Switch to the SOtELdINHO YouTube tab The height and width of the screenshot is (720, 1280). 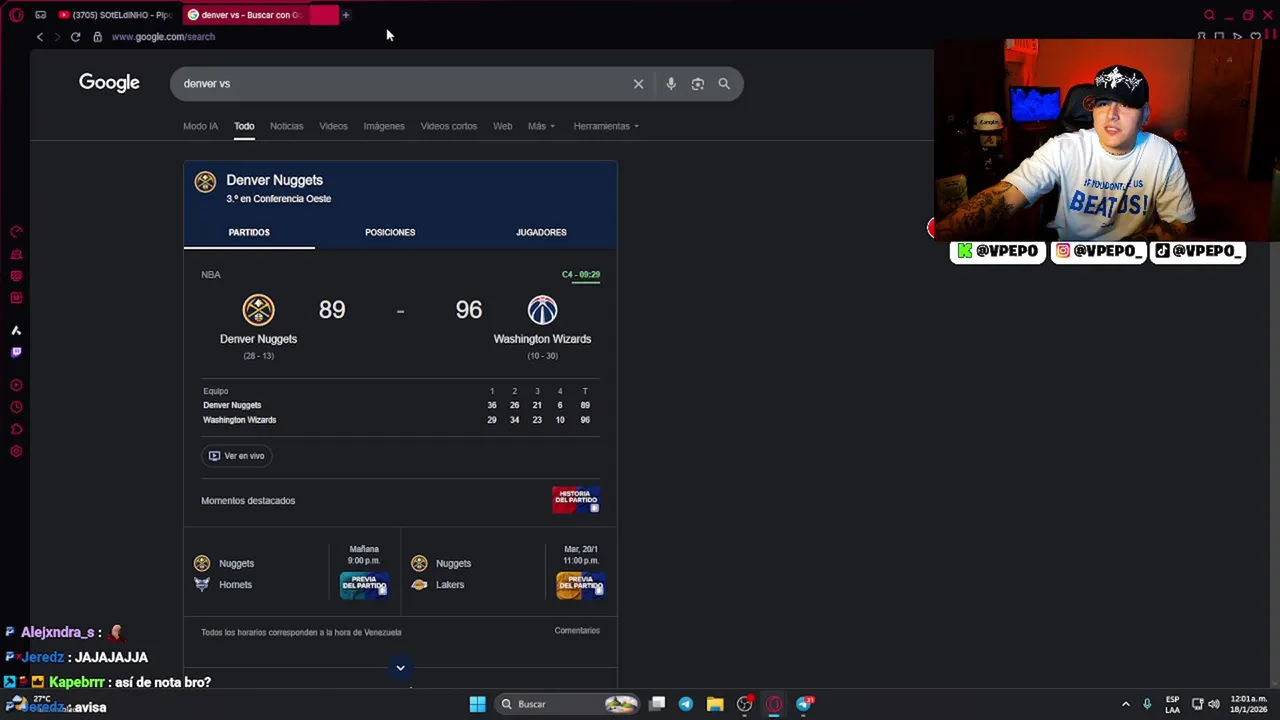tap(114, 15)
